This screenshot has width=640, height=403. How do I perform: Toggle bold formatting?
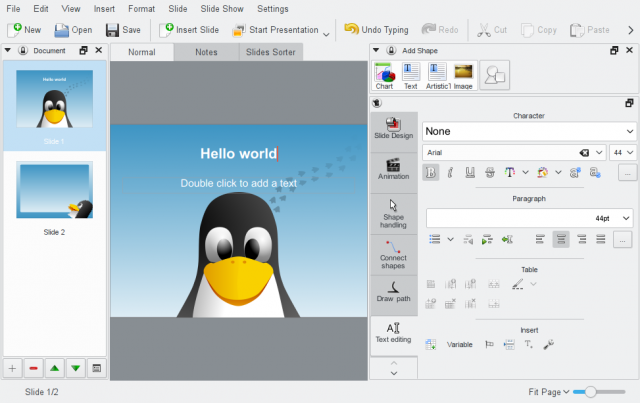pyautogui.click(x=431, y=173)
